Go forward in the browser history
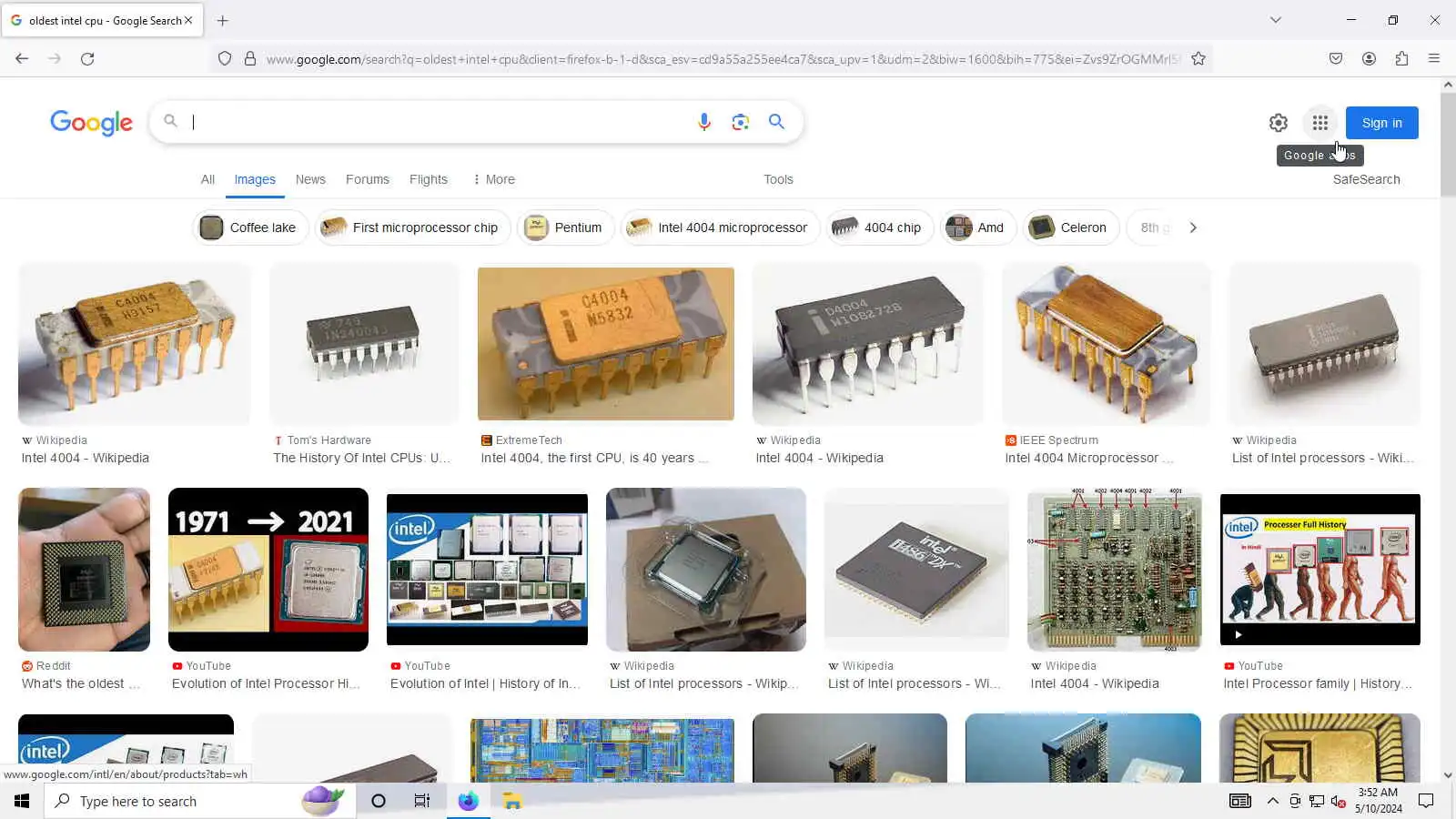1456x819 pixels. point(55,58)
